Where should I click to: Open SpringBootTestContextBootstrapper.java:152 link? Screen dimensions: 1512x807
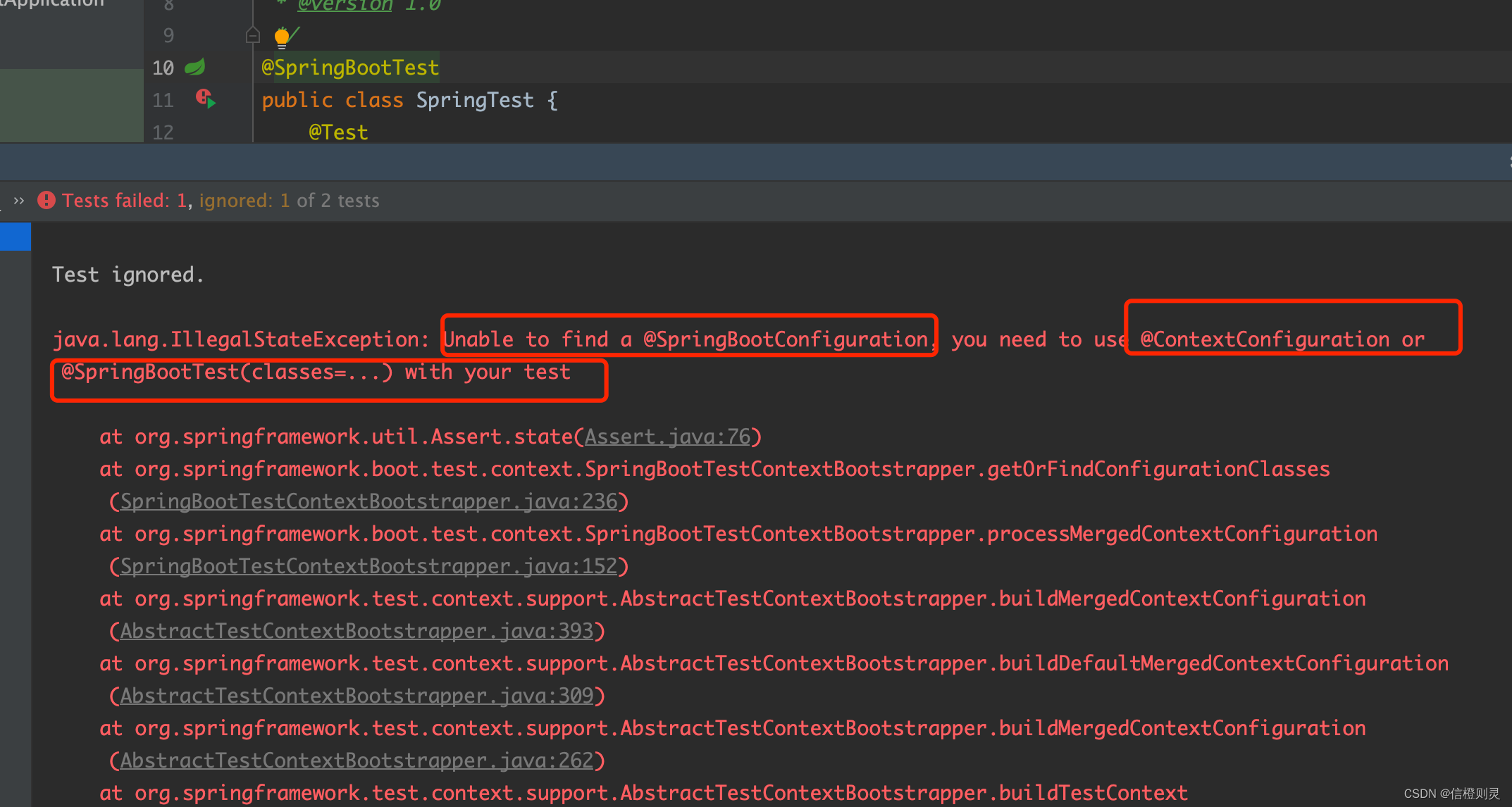(x=368, y=566)
